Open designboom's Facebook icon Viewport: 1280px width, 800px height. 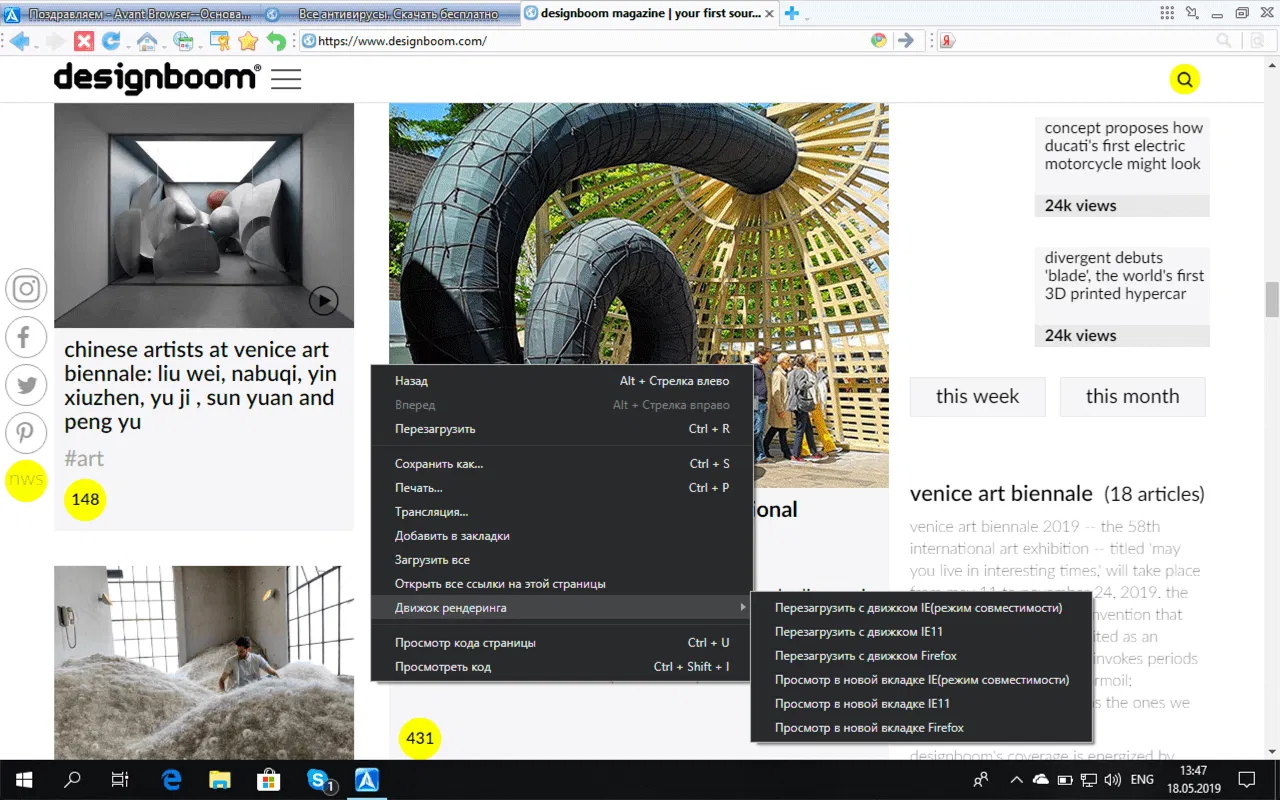26,337
